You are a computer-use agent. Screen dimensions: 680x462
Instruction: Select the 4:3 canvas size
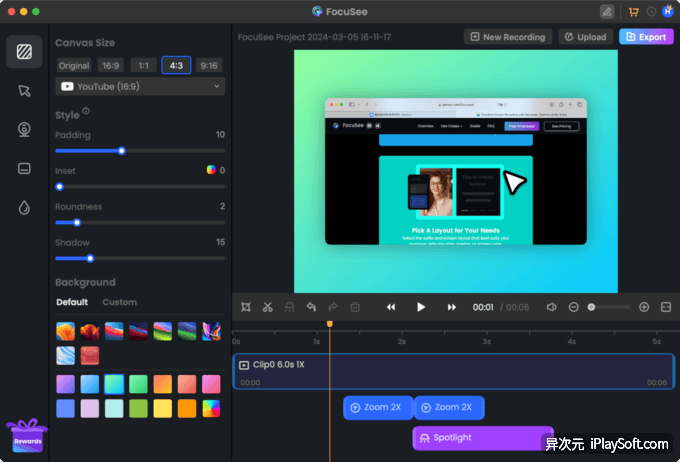(176, 66)
